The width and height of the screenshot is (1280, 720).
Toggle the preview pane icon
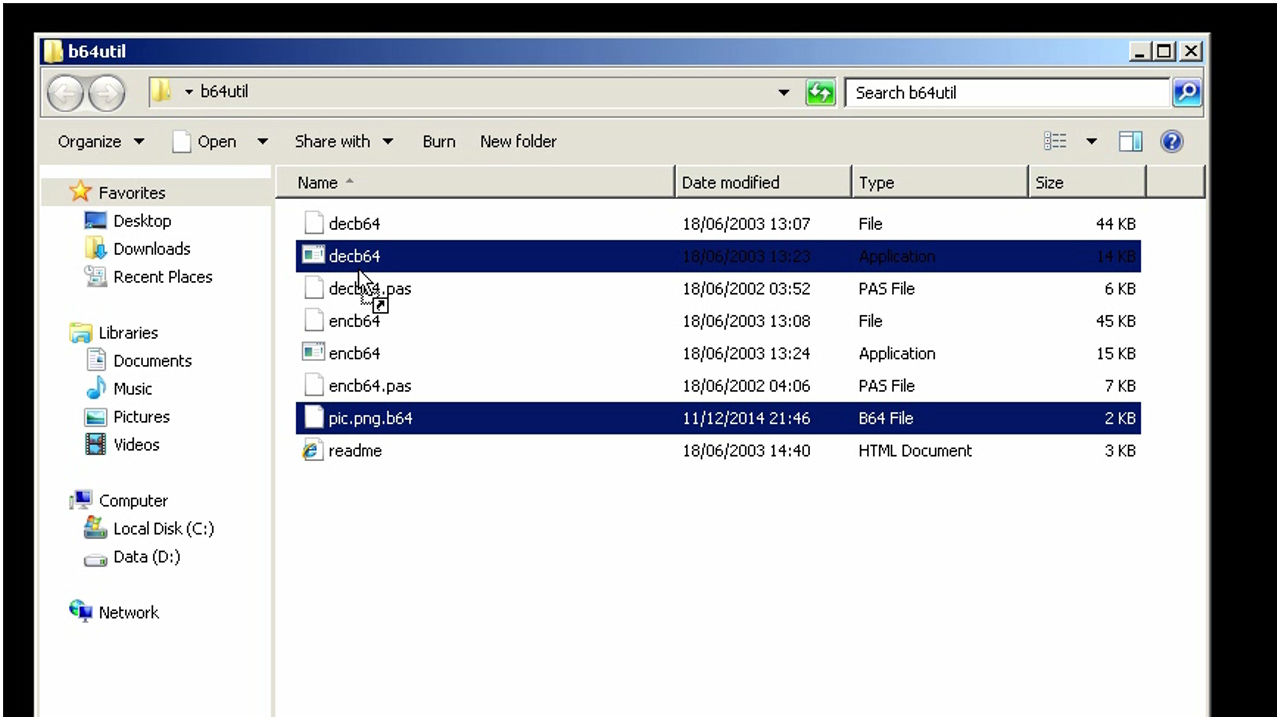coord(1130,142)
